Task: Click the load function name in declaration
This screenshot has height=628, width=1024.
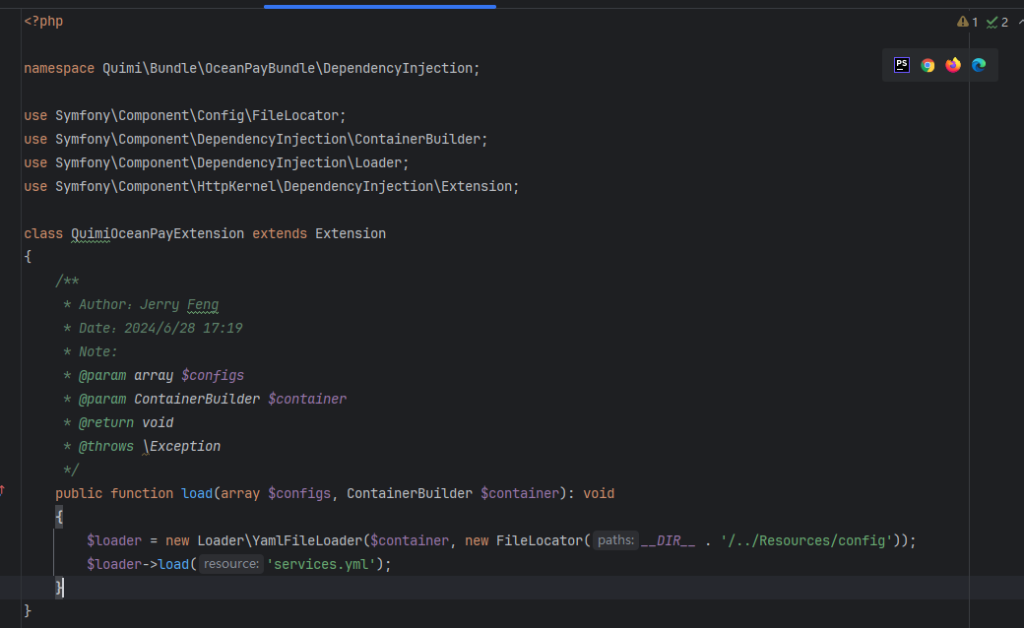Action: (196, 494)
